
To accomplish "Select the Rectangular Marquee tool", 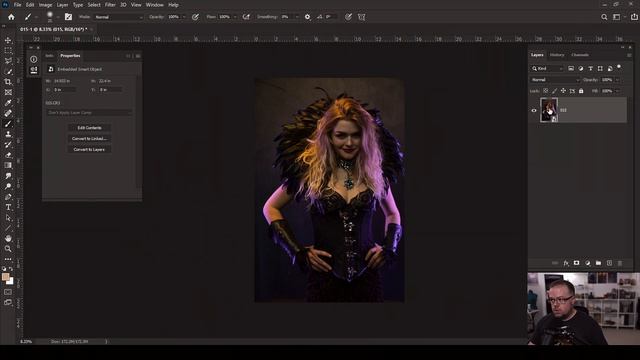I will 8,51.
